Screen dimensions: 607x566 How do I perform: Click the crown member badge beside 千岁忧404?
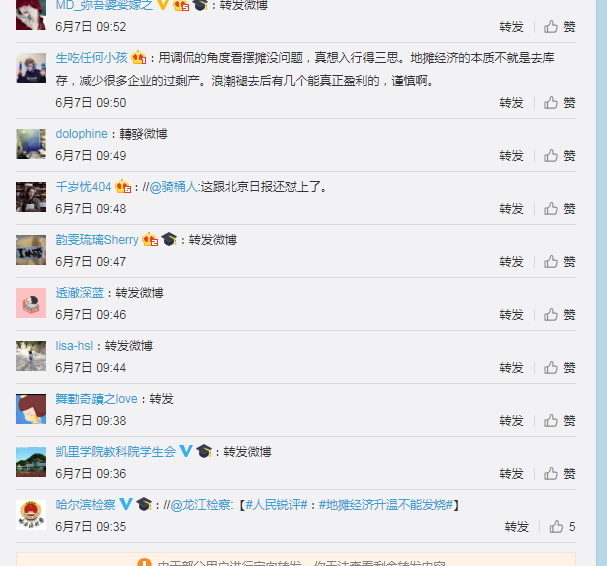pos(123,187)
